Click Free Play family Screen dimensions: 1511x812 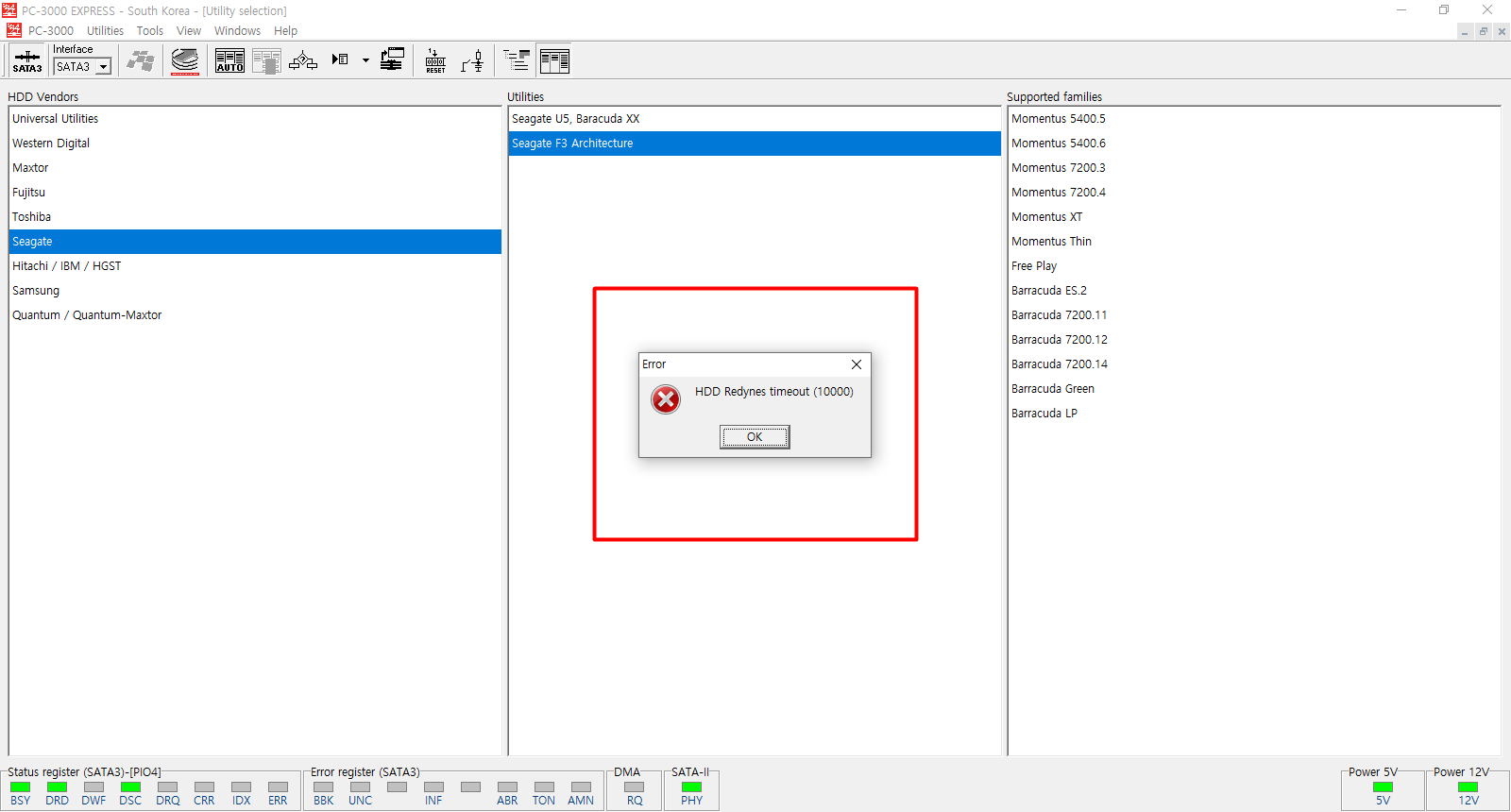coord(1253,266)
